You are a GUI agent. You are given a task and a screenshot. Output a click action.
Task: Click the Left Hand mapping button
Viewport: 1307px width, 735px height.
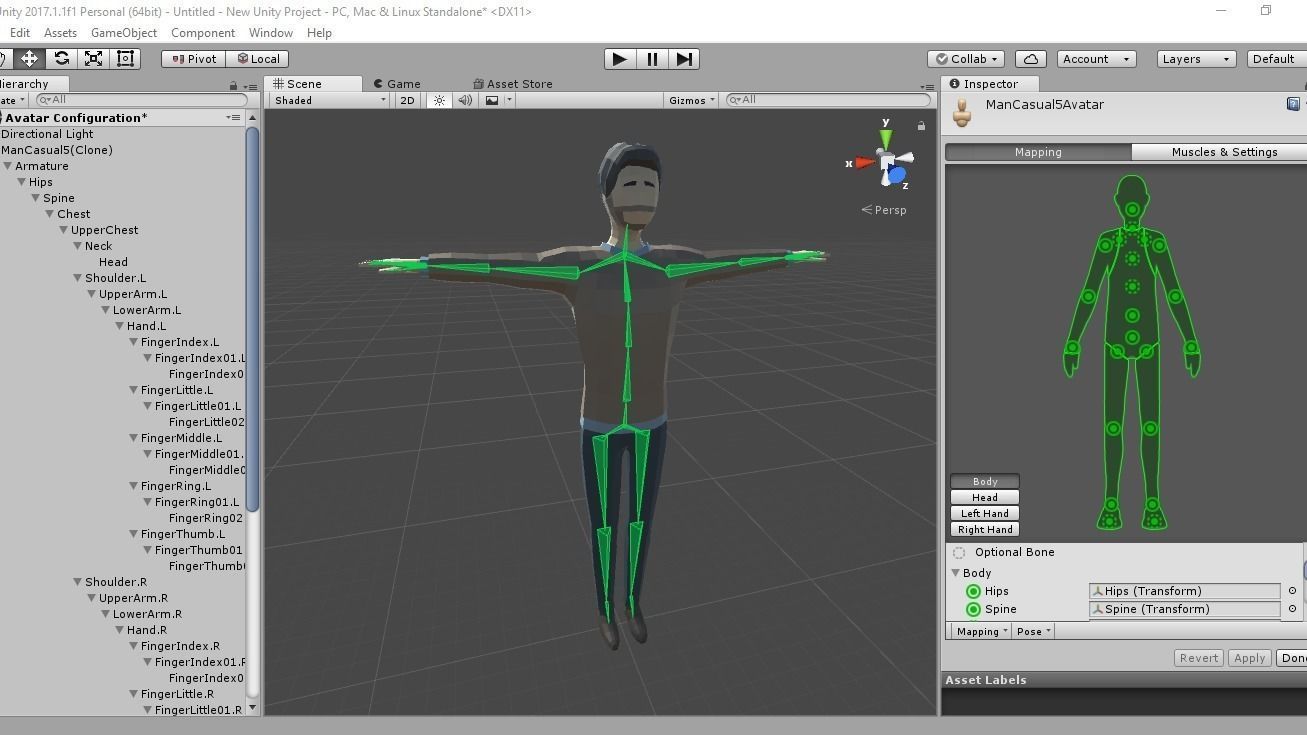984,513
